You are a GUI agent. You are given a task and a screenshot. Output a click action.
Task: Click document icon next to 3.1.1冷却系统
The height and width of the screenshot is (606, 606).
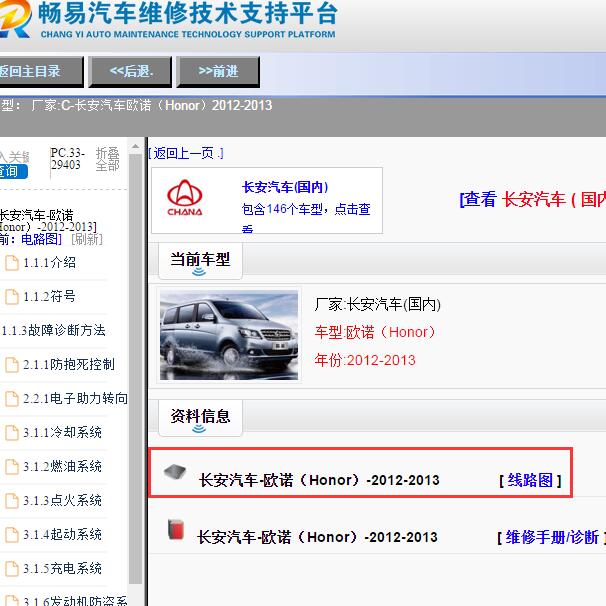pos(12,432)
